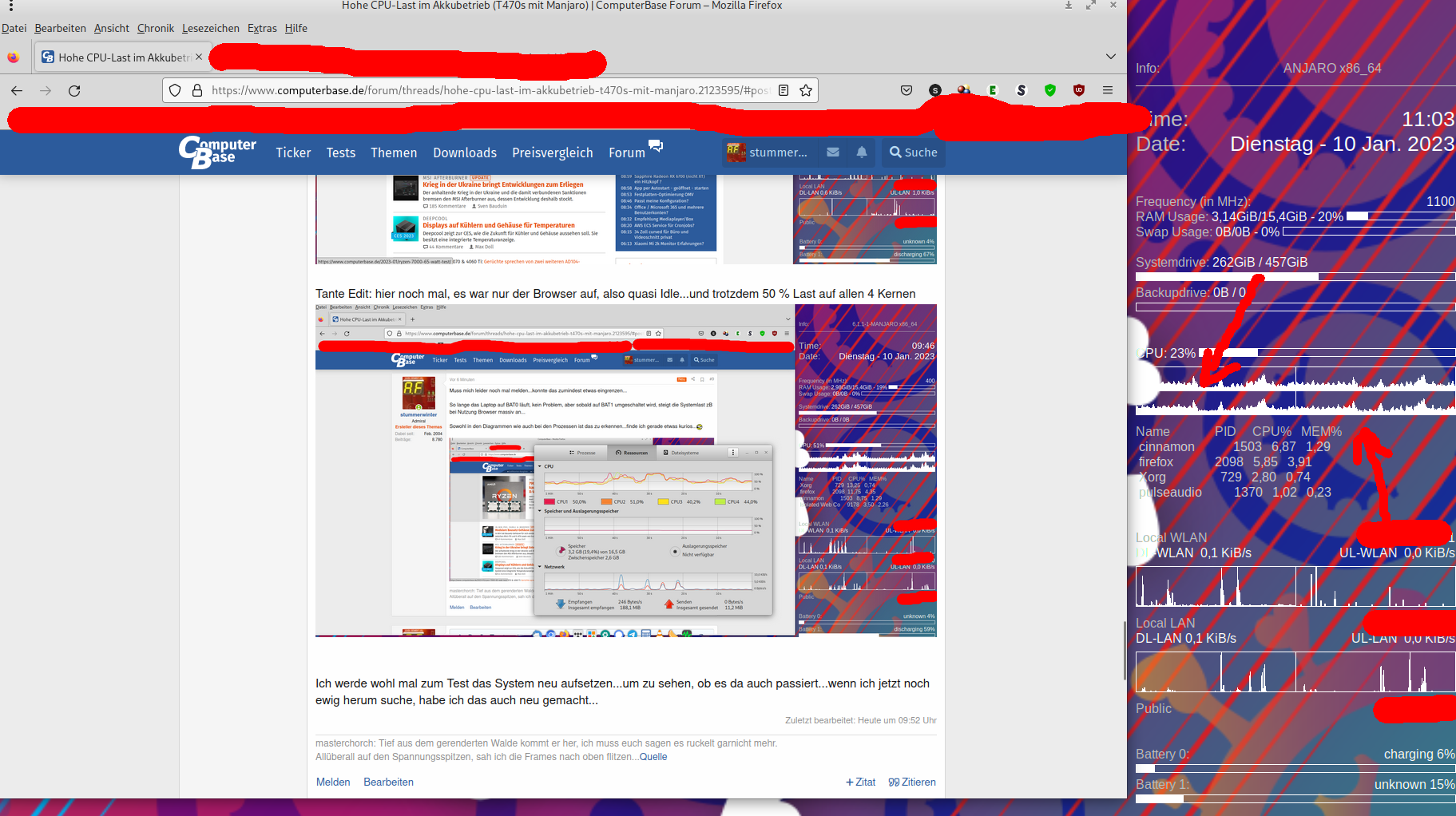The image size is (1456, 816).
Task: Open tracking protection shield in address bar
Action: pyautogui.click(x=175, y=90)
